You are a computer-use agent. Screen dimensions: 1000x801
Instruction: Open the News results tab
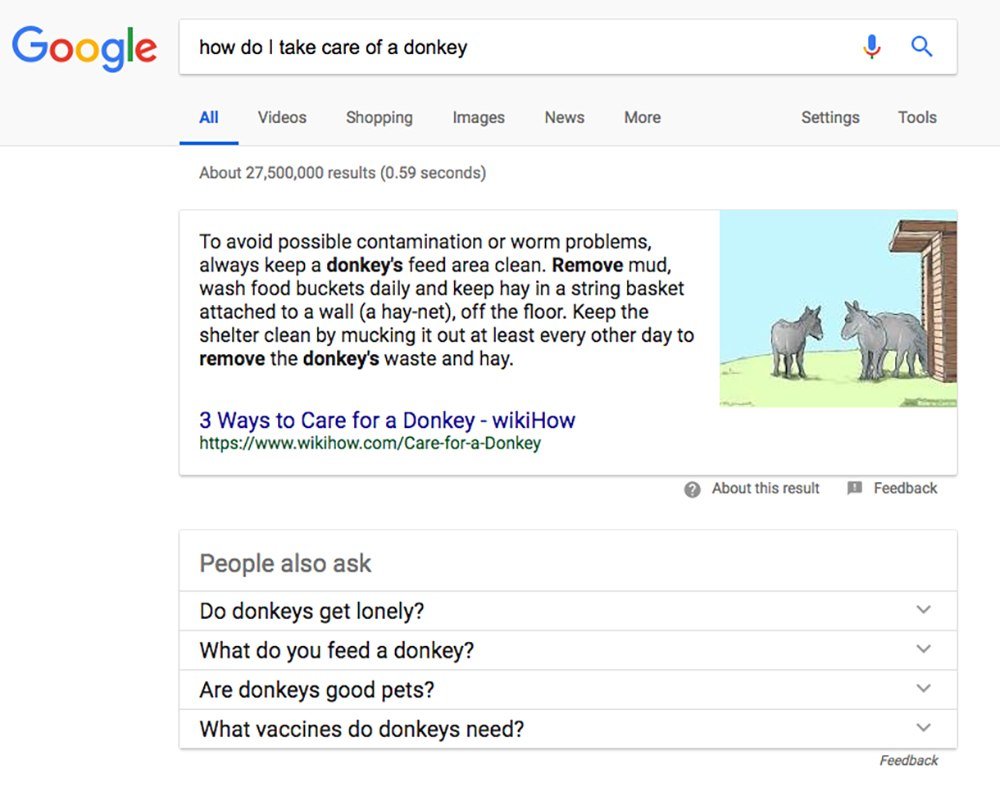click(x=564, y=117)
